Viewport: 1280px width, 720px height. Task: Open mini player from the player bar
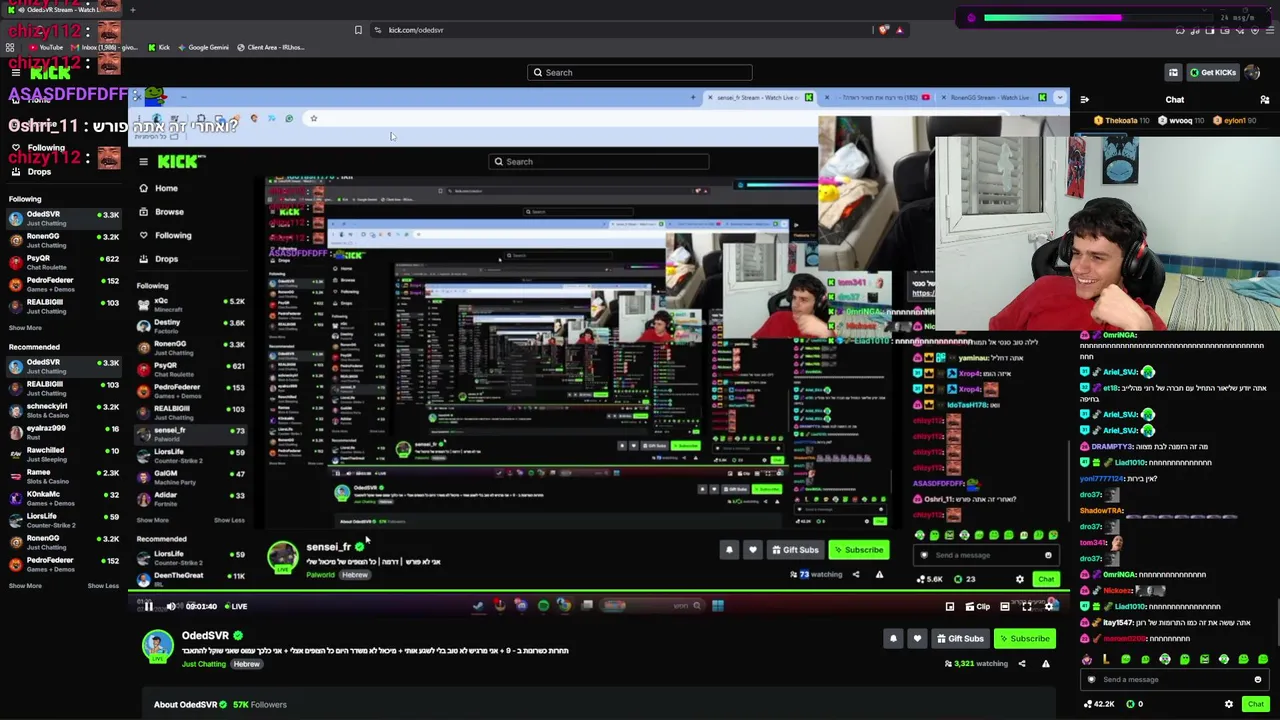pos(950,606)
